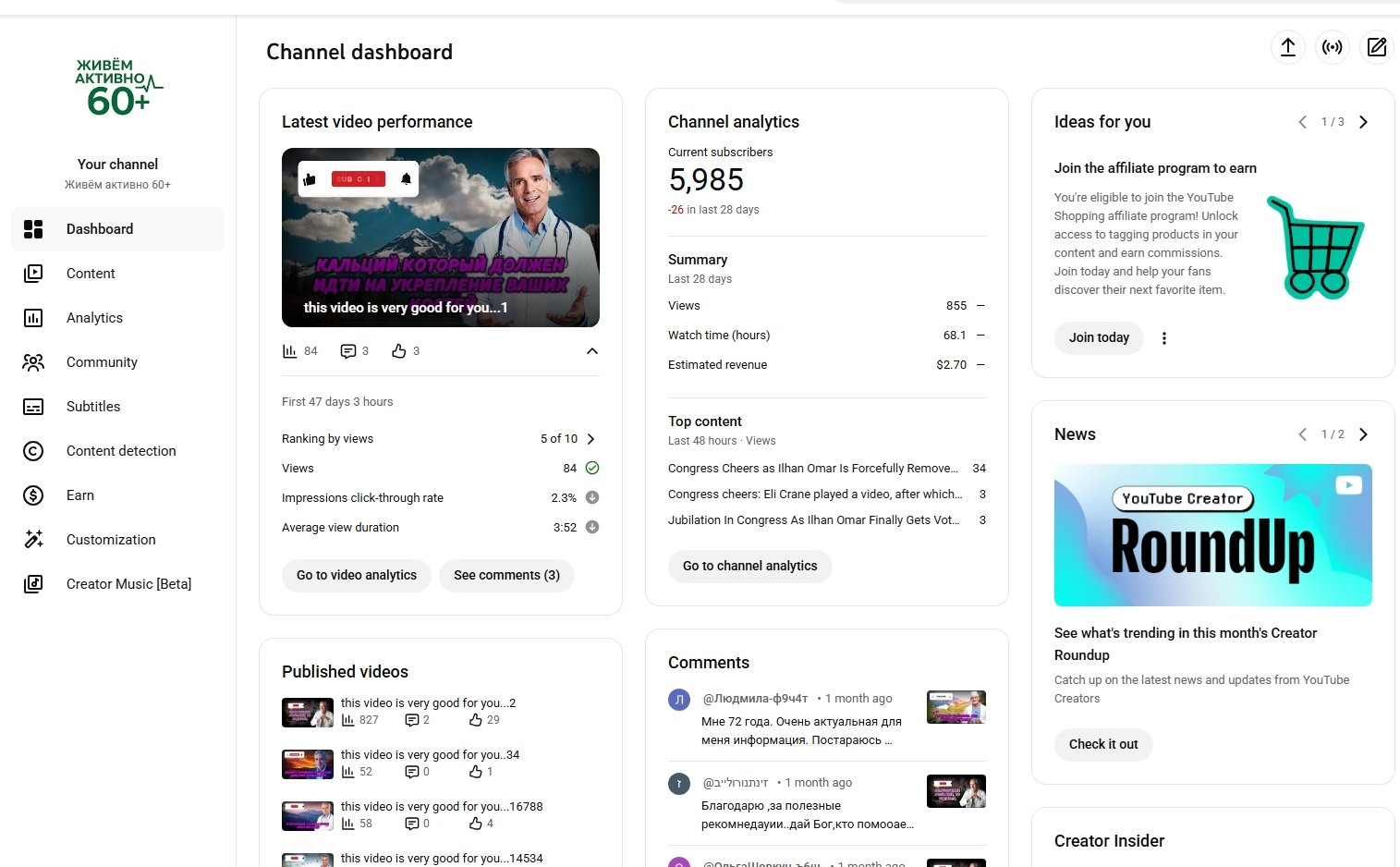1400x867 pixels.
Task: Click the Earn dollar sign icon
Action: (33, 495)
